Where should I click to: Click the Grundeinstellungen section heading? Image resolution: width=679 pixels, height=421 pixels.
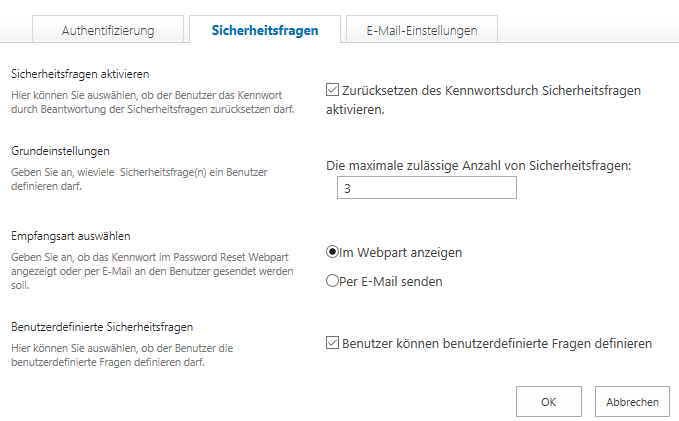coord(60,151)
